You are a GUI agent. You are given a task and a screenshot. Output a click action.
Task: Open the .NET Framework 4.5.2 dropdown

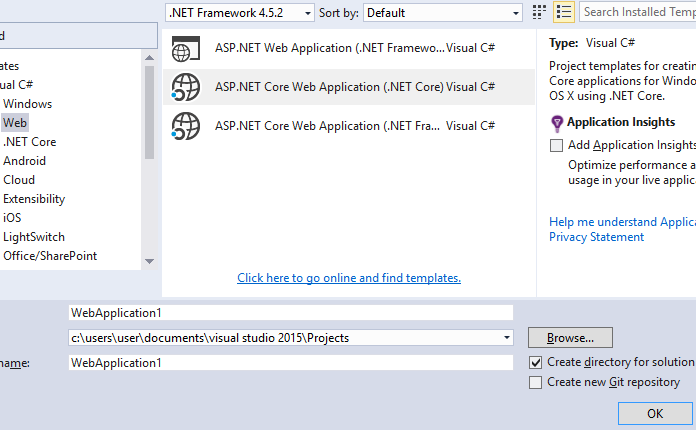(240, 13)
